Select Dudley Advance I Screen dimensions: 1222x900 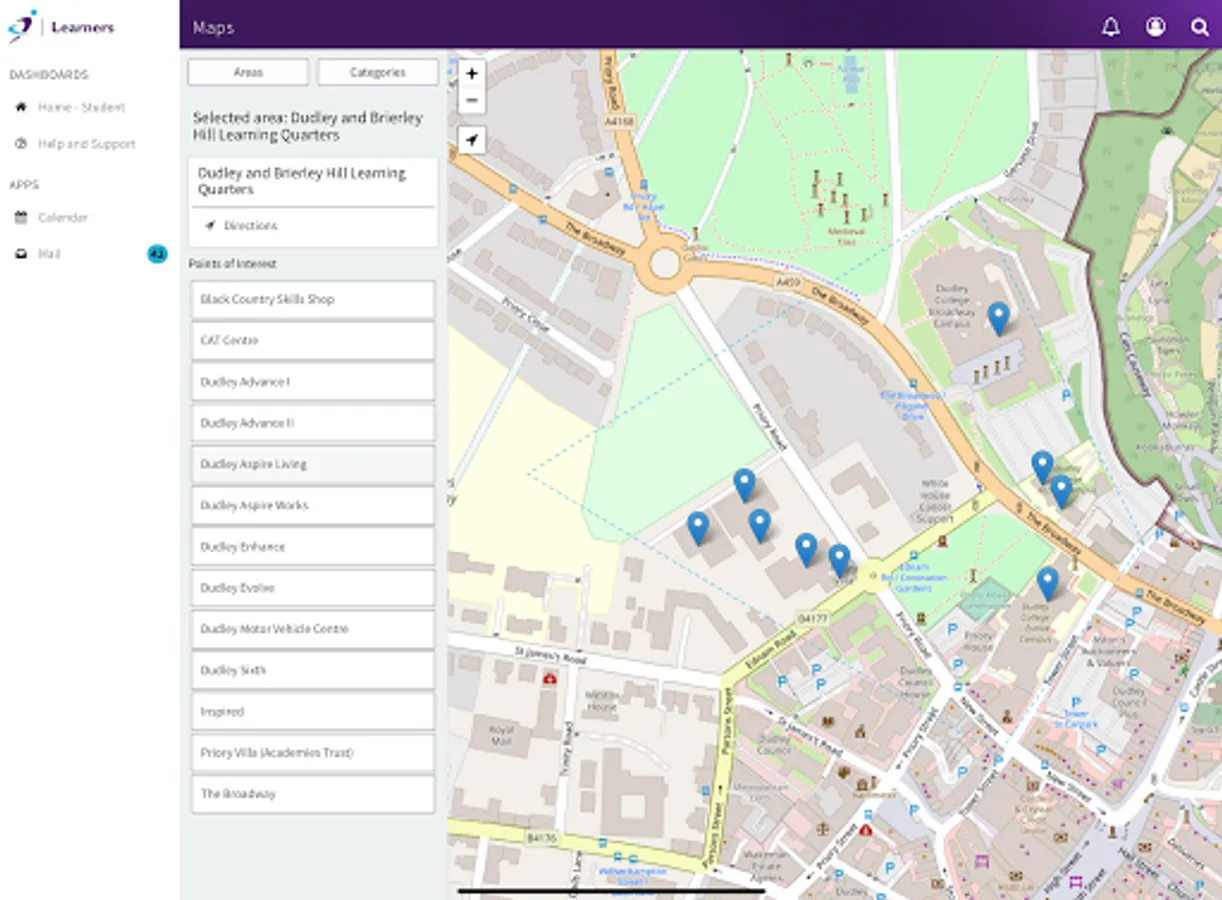(x=313, y=382)
